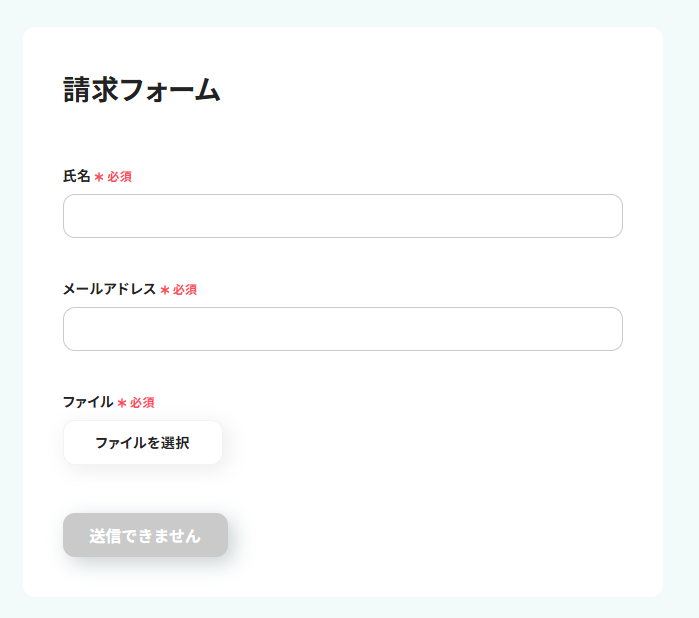The height and width of the screenshot is (618, 699).
Task: Click empty space right of 請求フォーム title
Action: click(430, 90)
